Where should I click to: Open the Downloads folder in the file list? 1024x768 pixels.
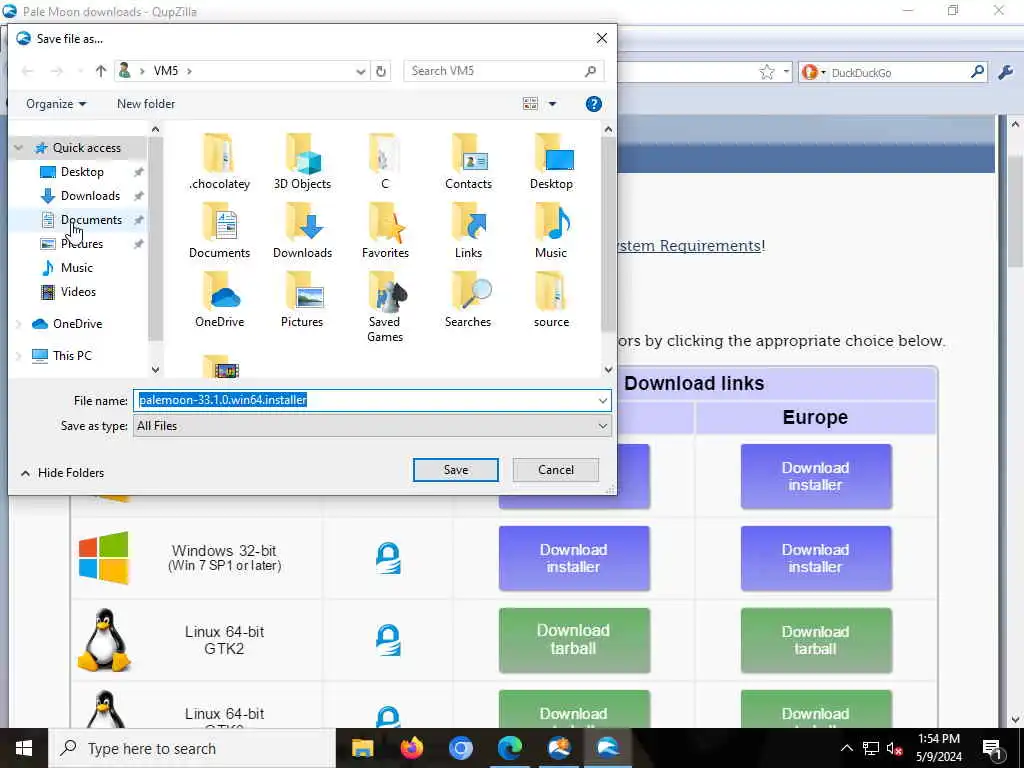click(x=302, y=231)
